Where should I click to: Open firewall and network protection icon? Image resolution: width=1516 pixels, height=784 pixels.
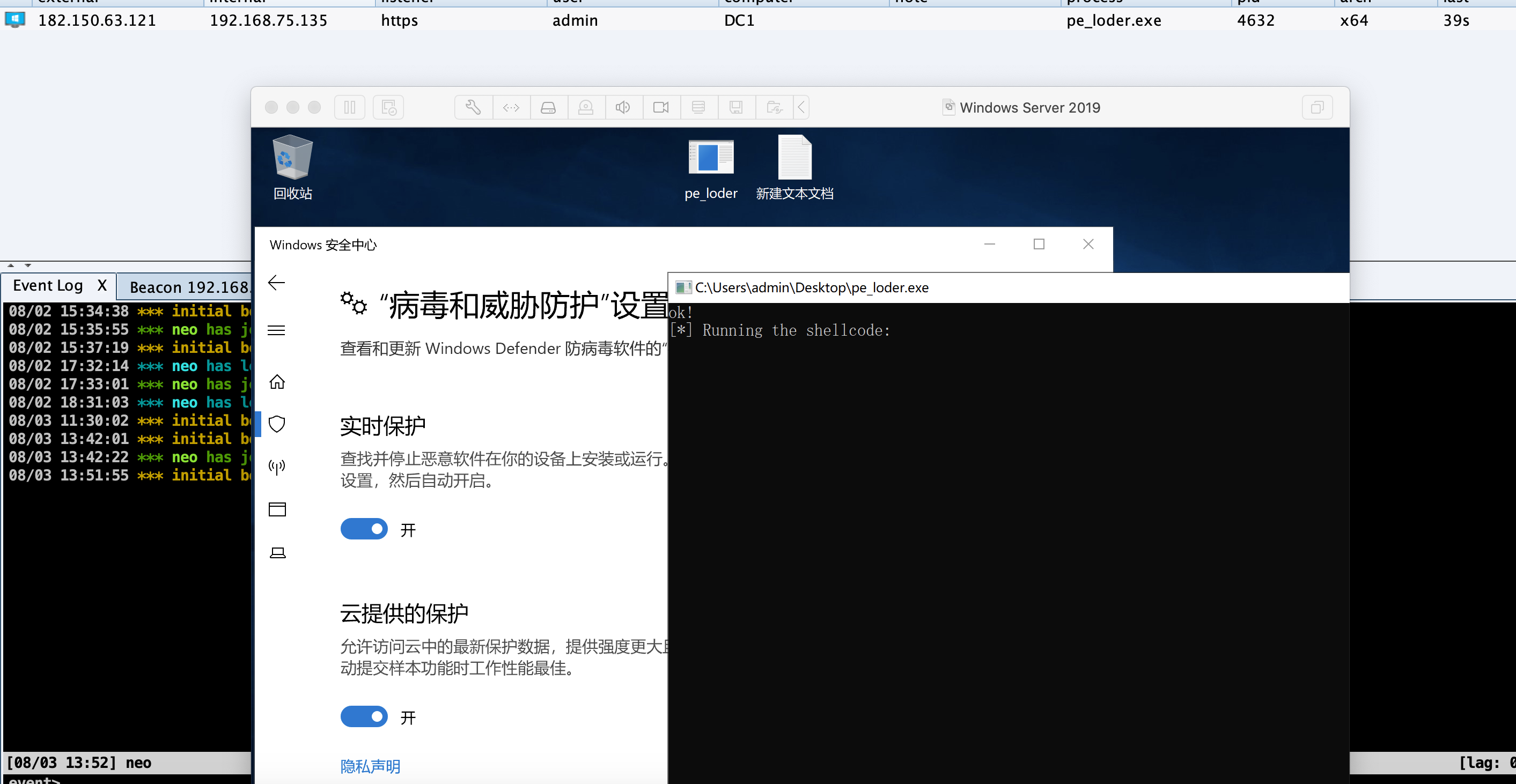tap(277, 467)
